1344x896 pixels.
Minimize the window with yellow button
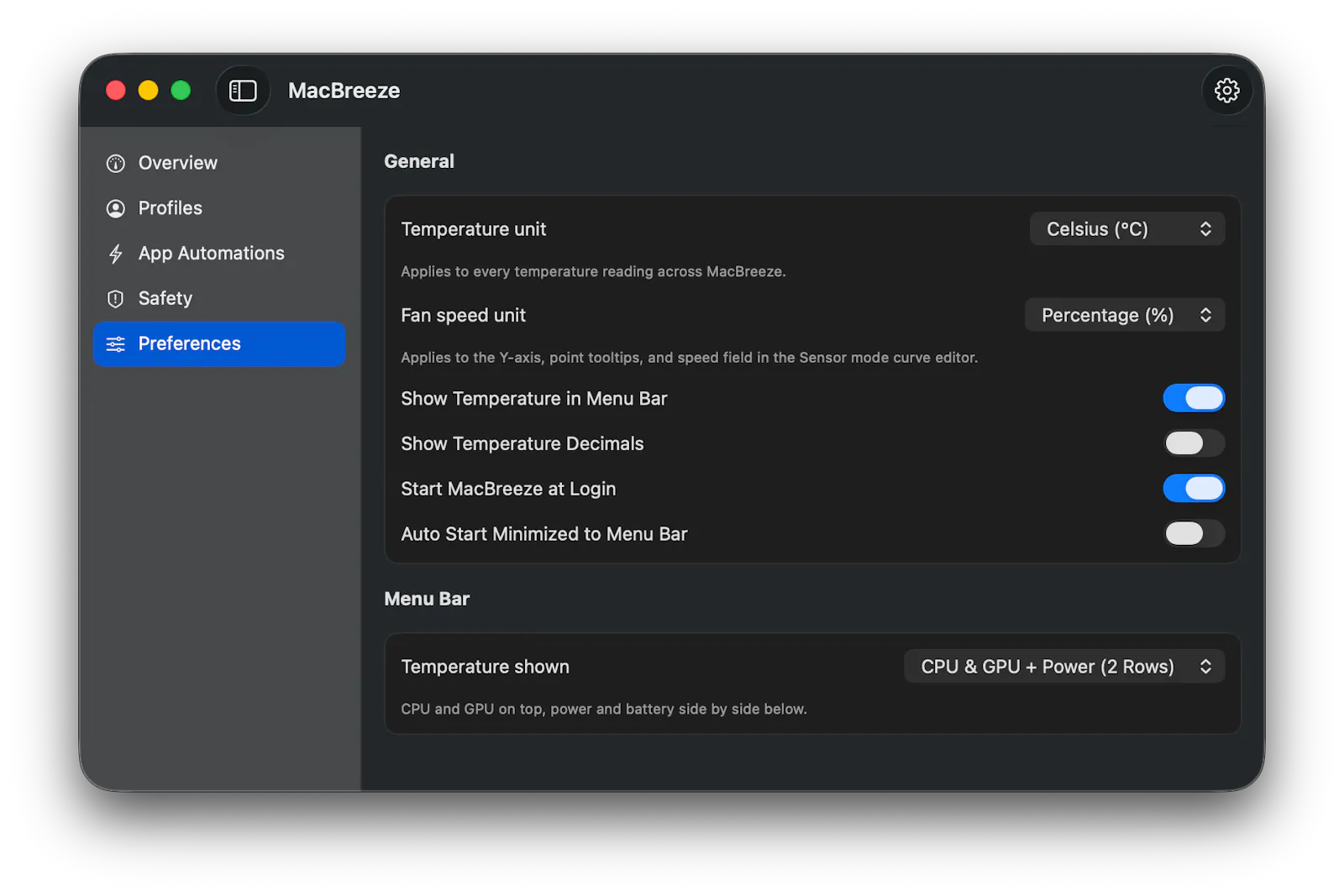pos(148,91)
